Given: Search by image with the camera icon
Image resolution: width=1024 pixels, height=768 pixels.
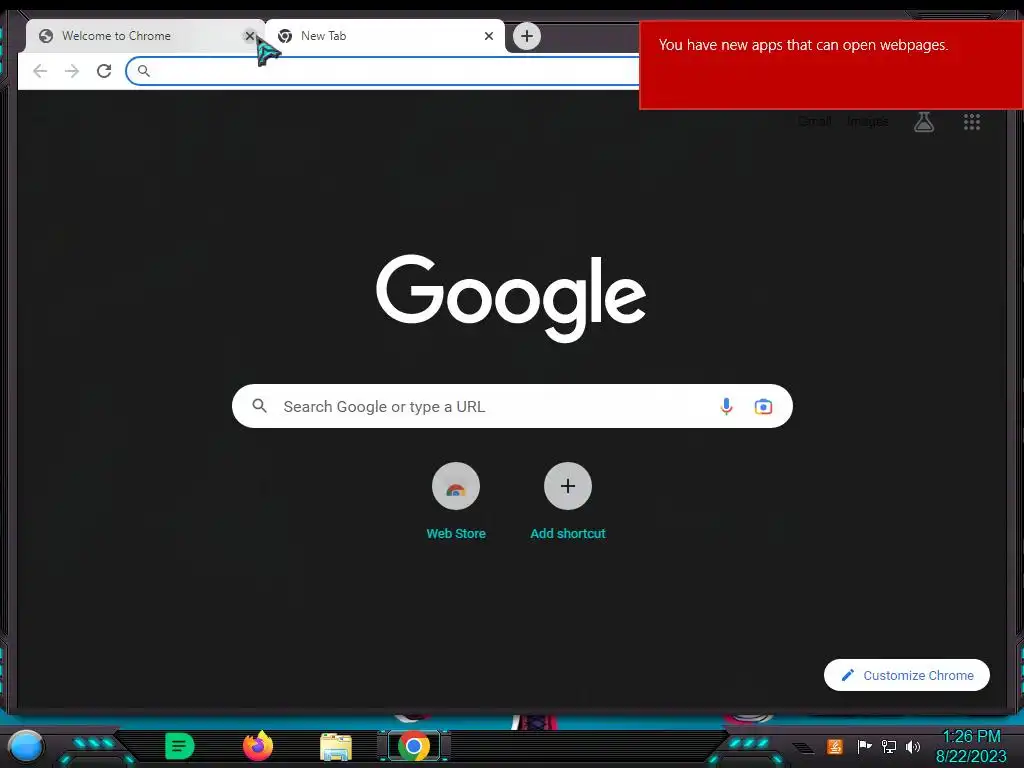Looking at the screenshot, I should [763, 406].
